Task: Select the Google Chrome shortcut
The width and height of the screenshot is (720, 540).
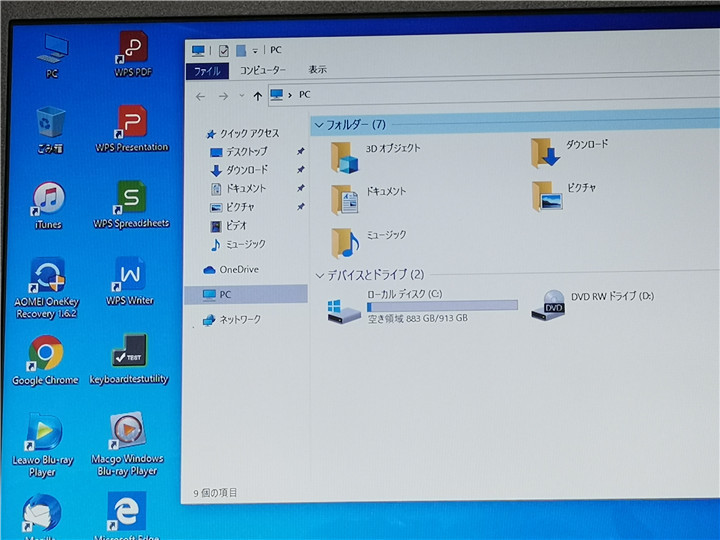Action: pos(45,360)
